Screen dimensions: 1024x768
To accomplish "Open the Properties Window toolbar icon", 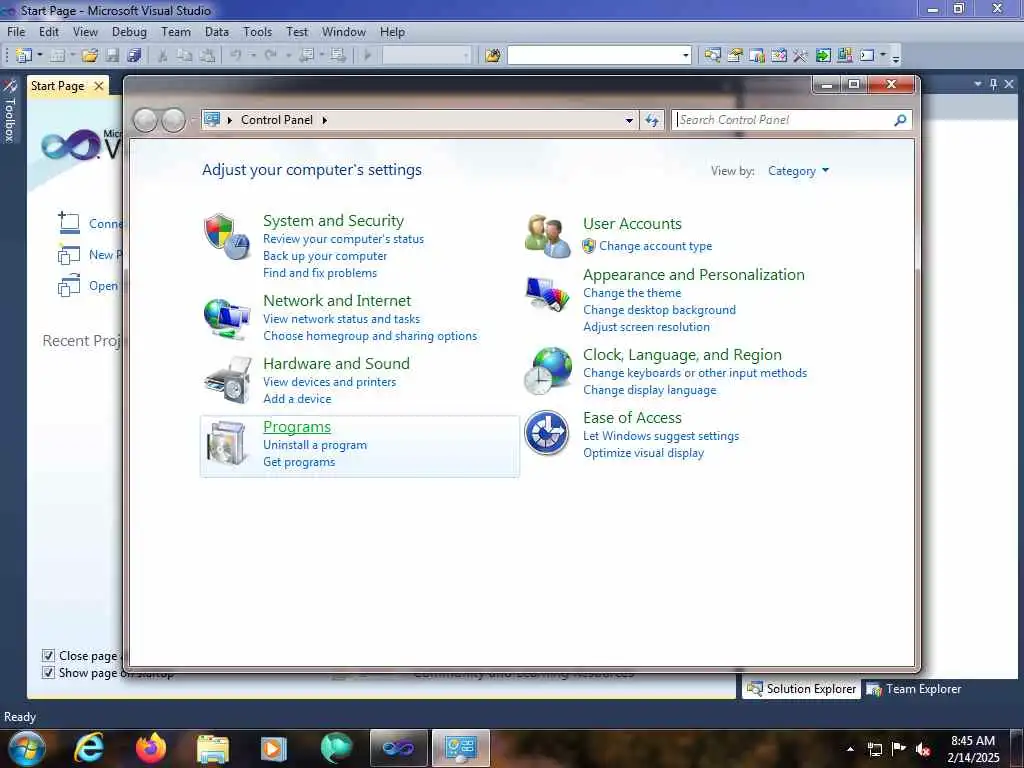I will (735, 56).
